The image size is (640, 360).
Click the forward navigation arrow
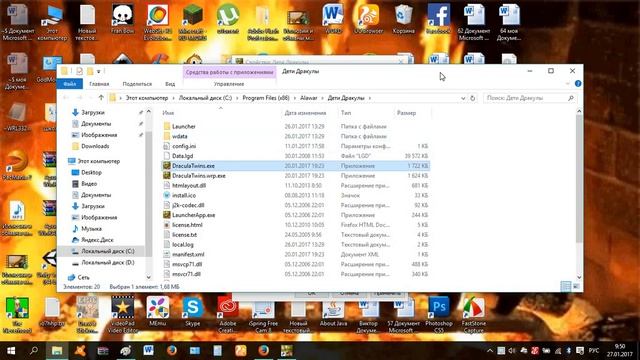pos(80,98)
